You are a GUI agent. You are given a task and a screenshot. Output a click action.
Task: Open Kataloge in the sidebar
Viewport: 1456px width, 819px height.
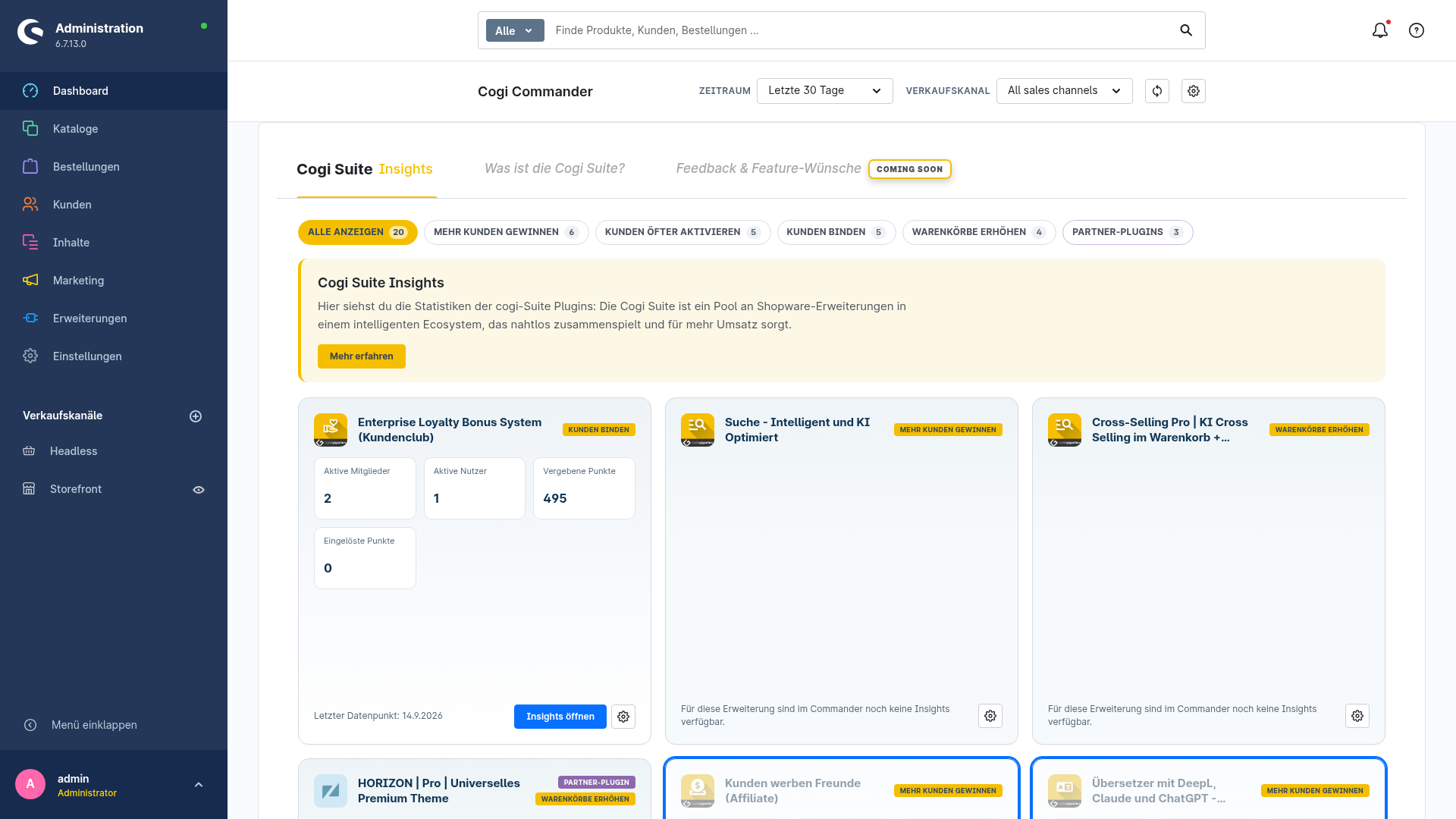click(x=114, y=129)
